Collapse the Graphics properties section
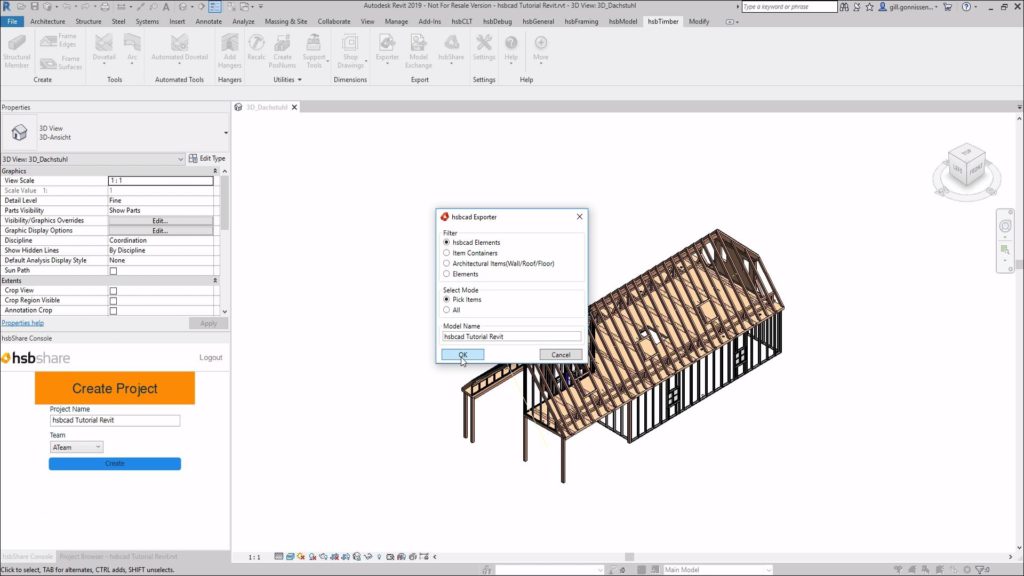Viewport: 1024px width, 576px height. (215, 171)
